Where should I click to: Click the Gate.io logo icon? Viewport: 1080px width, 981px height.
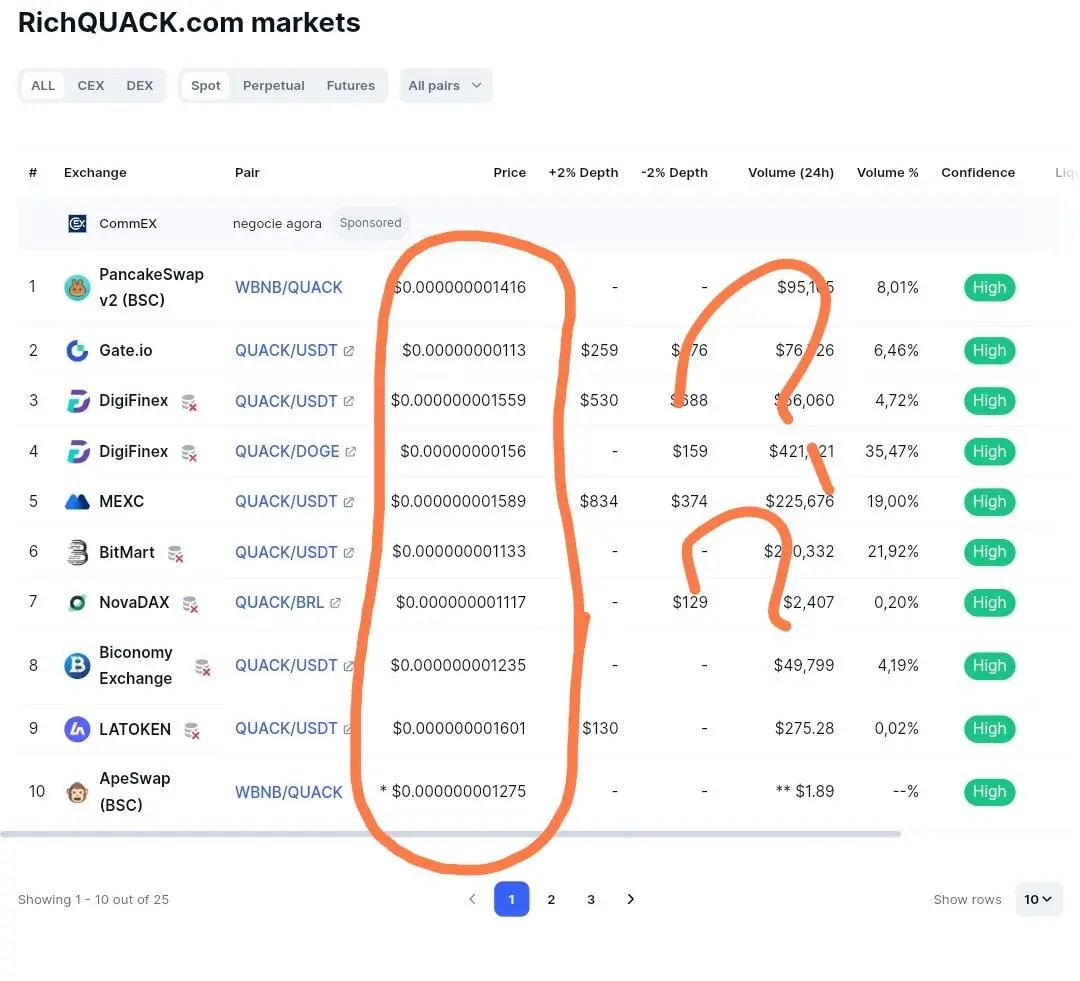[77, 351]
